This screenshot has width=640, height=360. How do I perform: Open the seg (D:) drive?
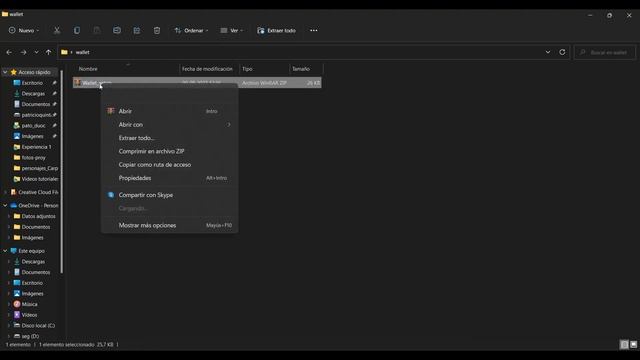click(30, 336)
